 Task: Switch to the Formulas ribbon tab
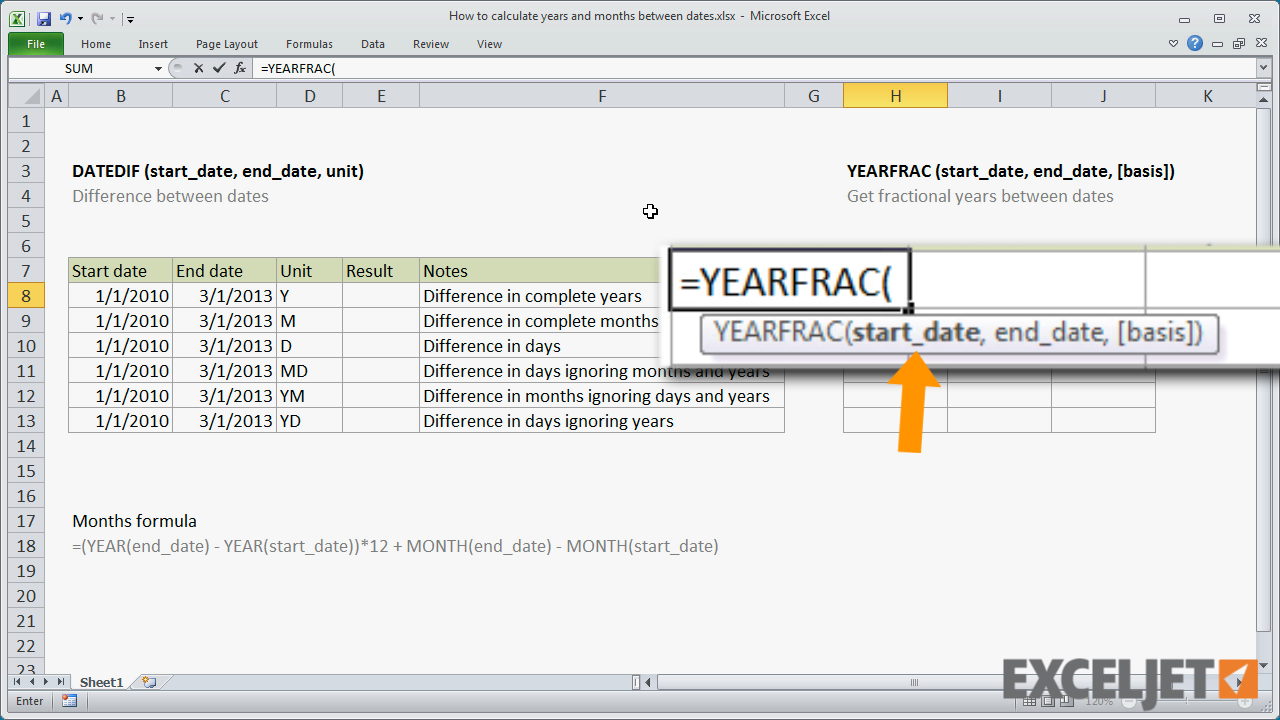coord(309,44)
